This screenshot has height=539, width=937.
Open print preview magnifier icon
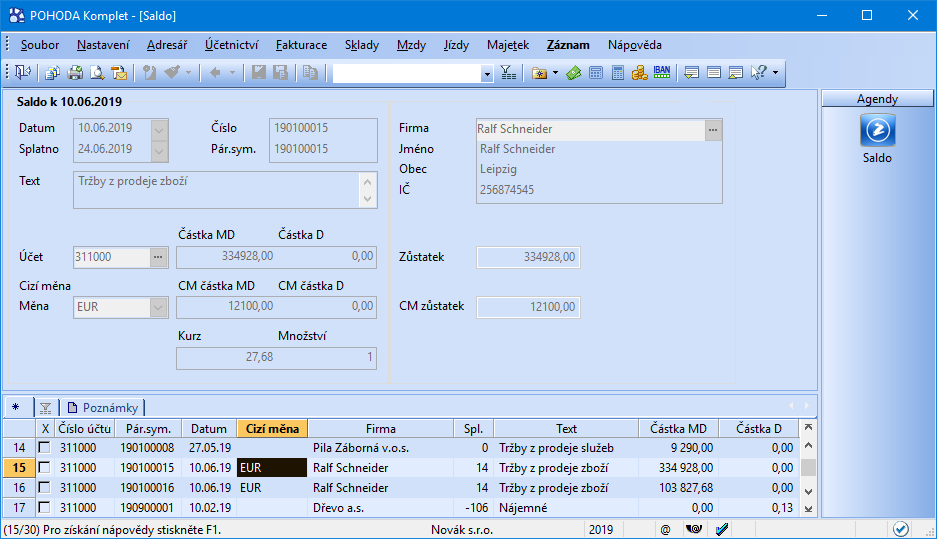pyautogui.click(x=97, y=73)
